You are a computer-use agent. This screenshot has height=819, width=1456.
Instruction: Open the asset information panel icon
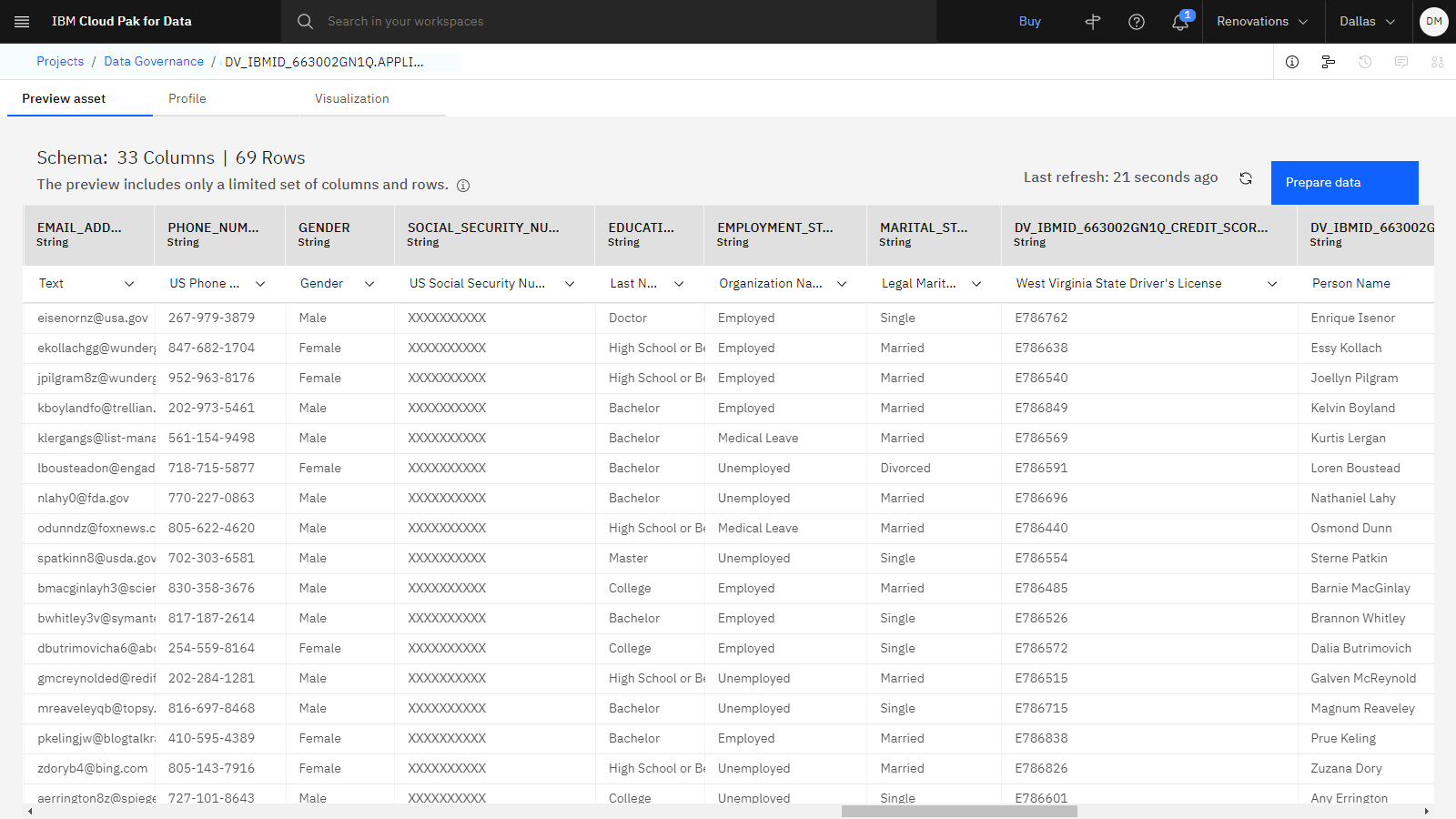click(x=1292, y=62)
